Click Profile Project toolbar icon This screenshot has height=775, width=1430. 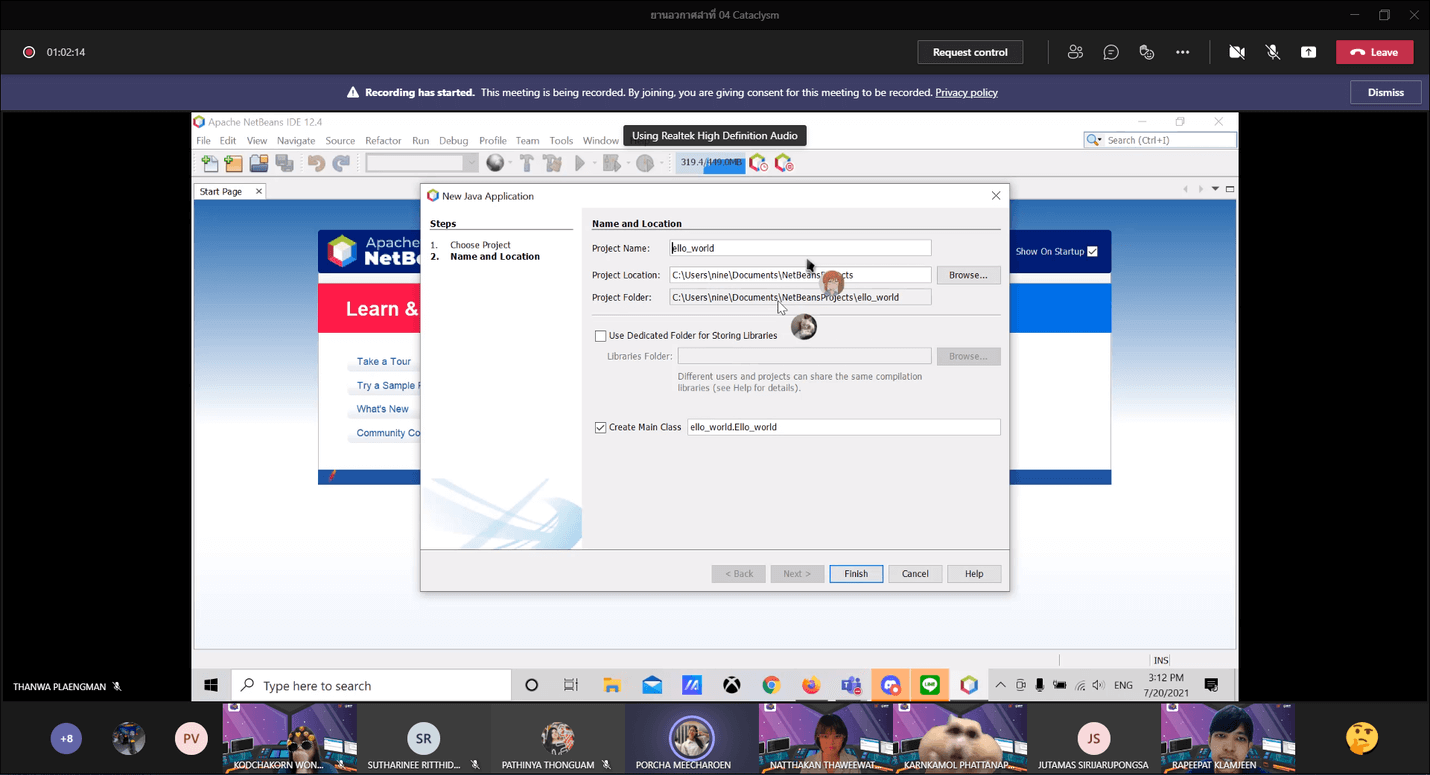(645, 163)
